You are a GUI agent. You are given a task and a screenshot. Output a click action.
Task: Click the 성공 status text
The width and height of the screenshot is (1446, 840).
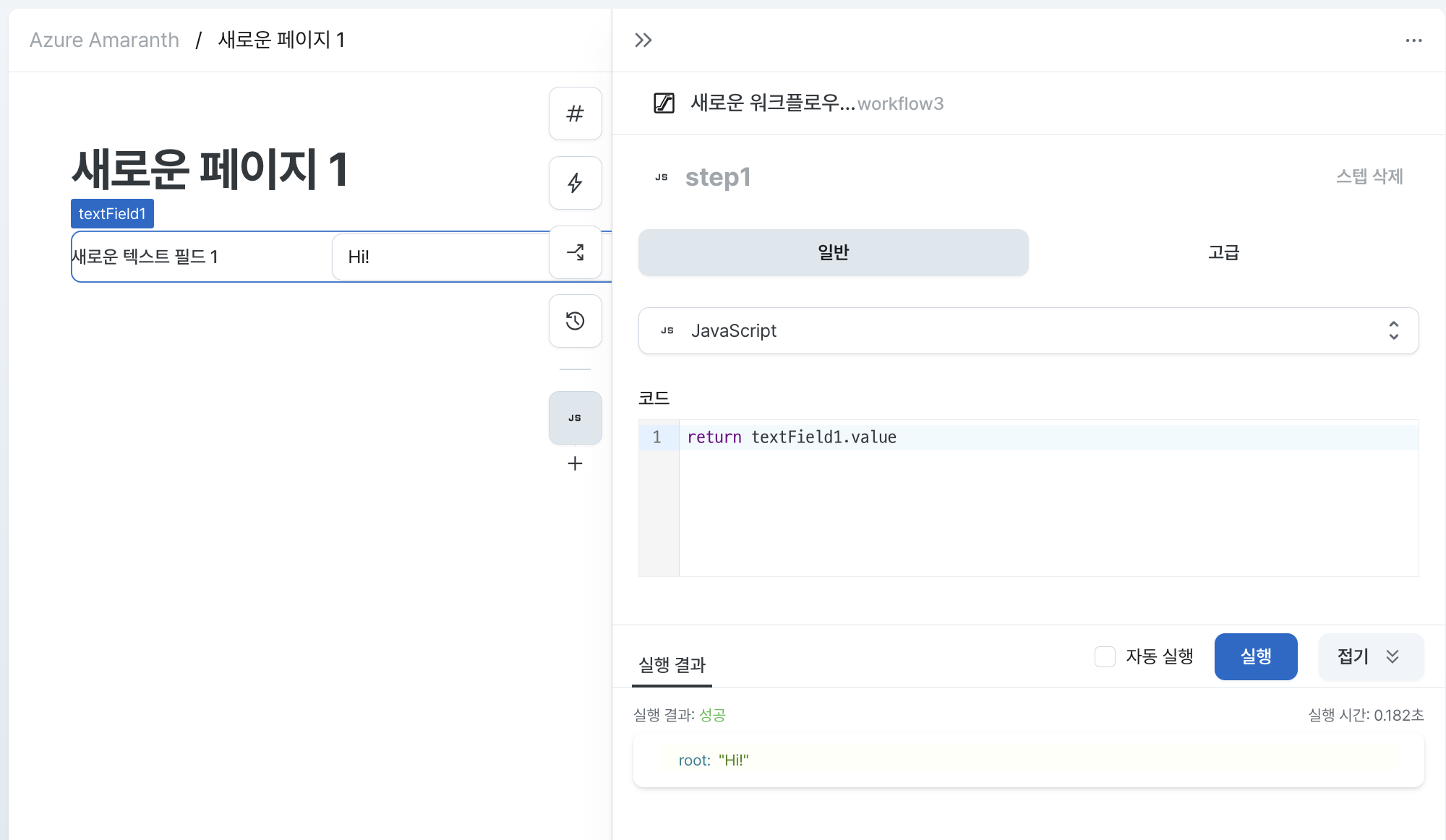pos(712,715)
